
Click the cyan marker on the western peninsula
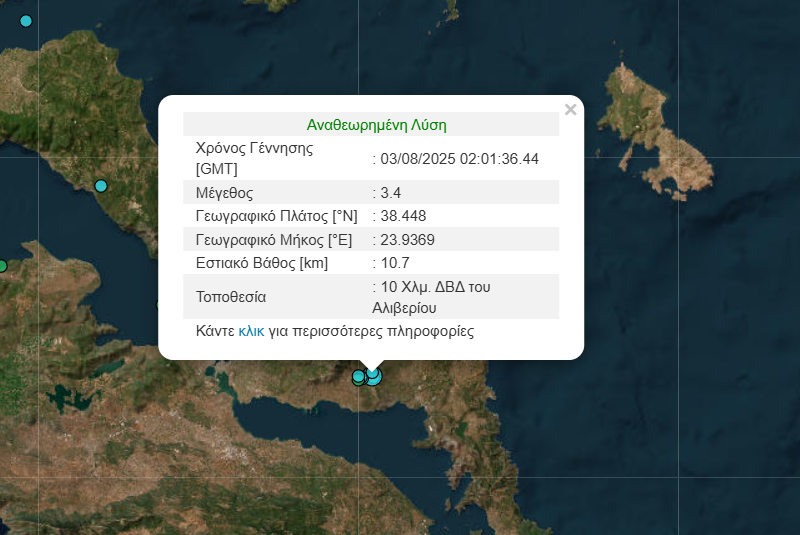(x=100, y=186)
